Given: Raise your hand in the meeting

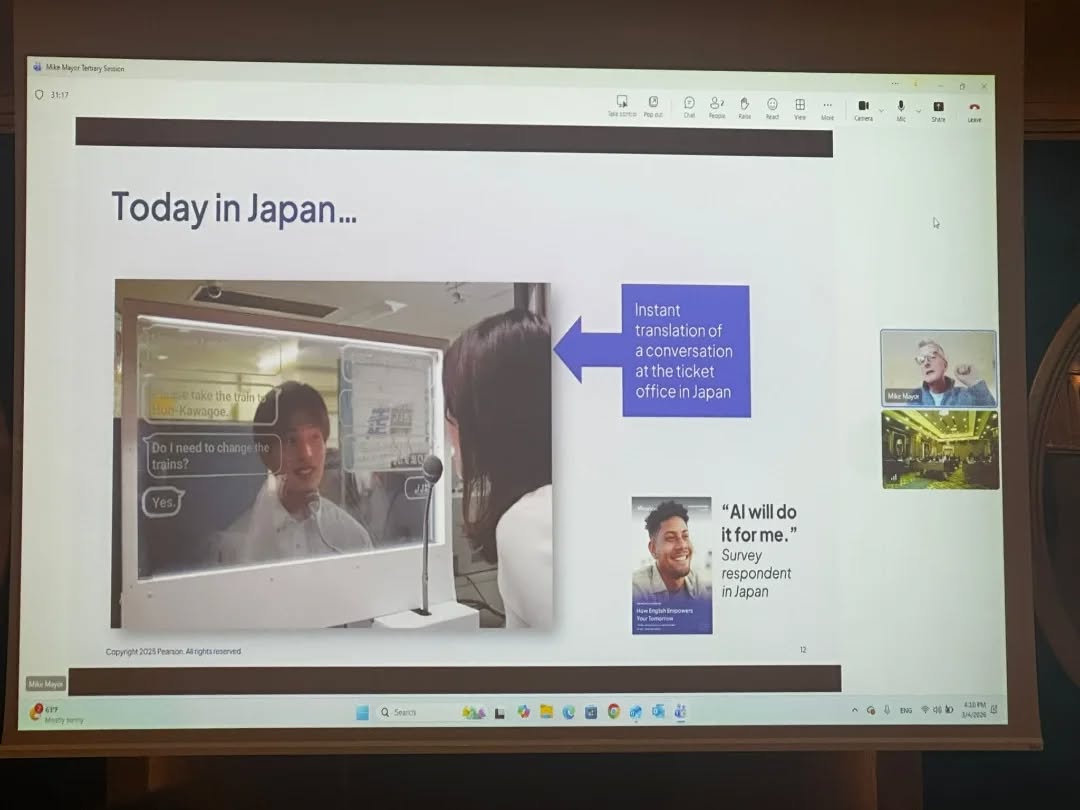Looking at the screenshot, I should pos(744,106).
